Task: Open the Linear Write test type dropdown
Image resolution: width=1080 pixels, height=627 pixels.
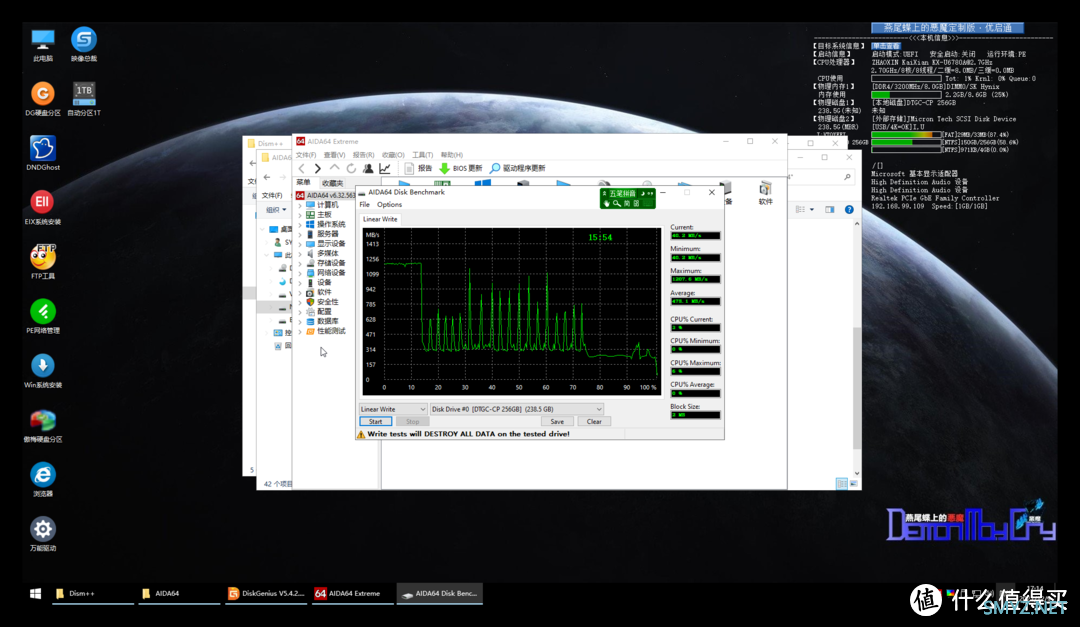Action: point(393,409)
